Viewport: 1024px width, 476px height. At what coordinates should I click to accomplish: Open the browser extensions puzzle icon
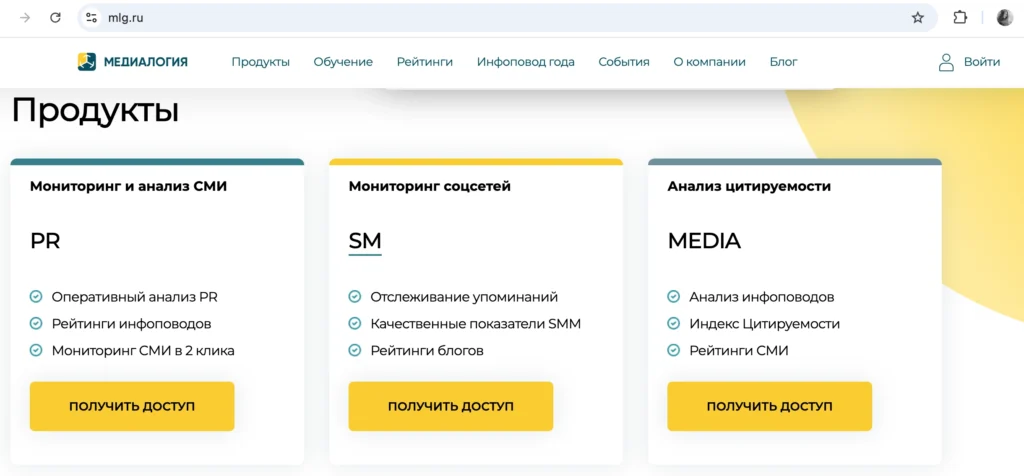(959, 18)
